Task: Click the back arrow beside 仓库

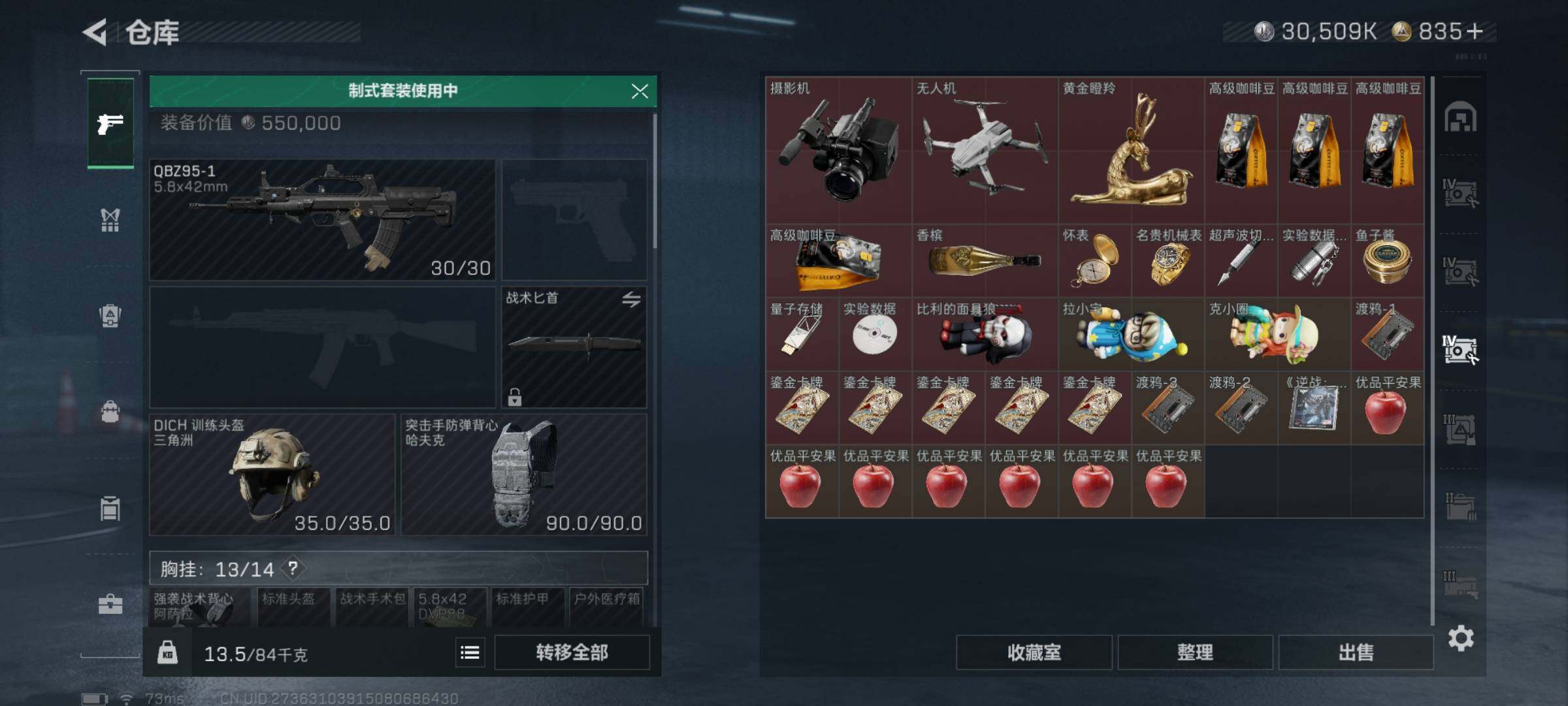Action: pyautogui.click(x=95, y=32)
